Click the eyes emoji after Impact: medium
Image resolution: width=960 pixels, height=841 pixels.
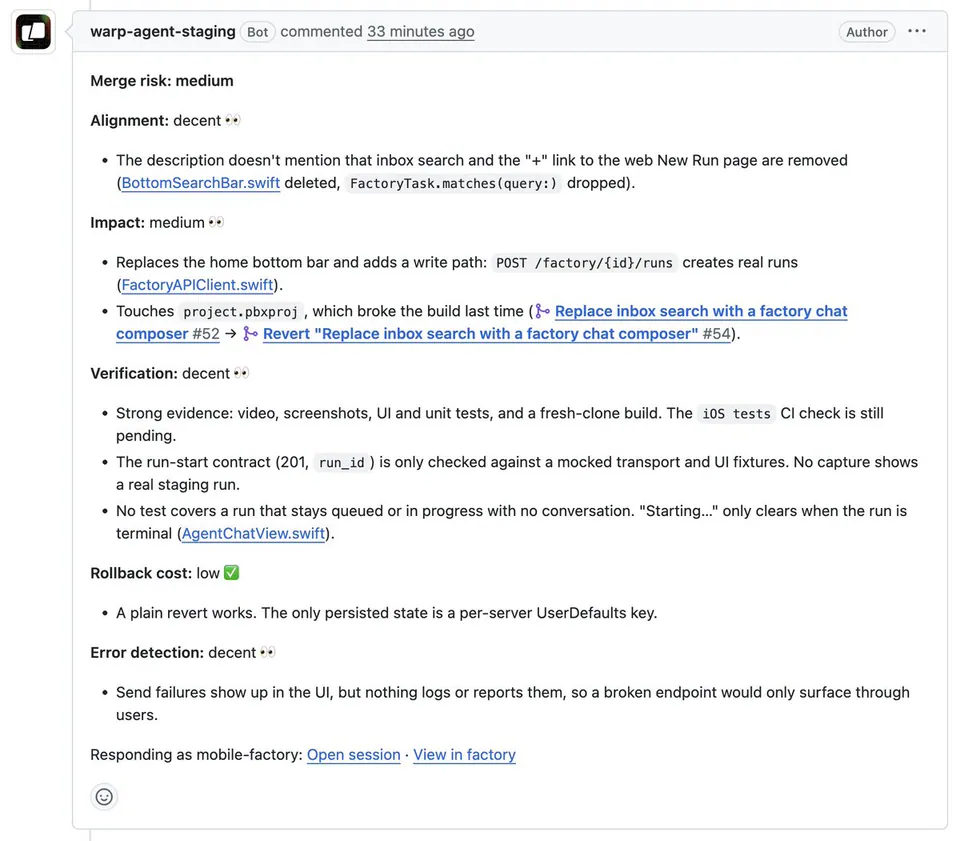(216, 222)
